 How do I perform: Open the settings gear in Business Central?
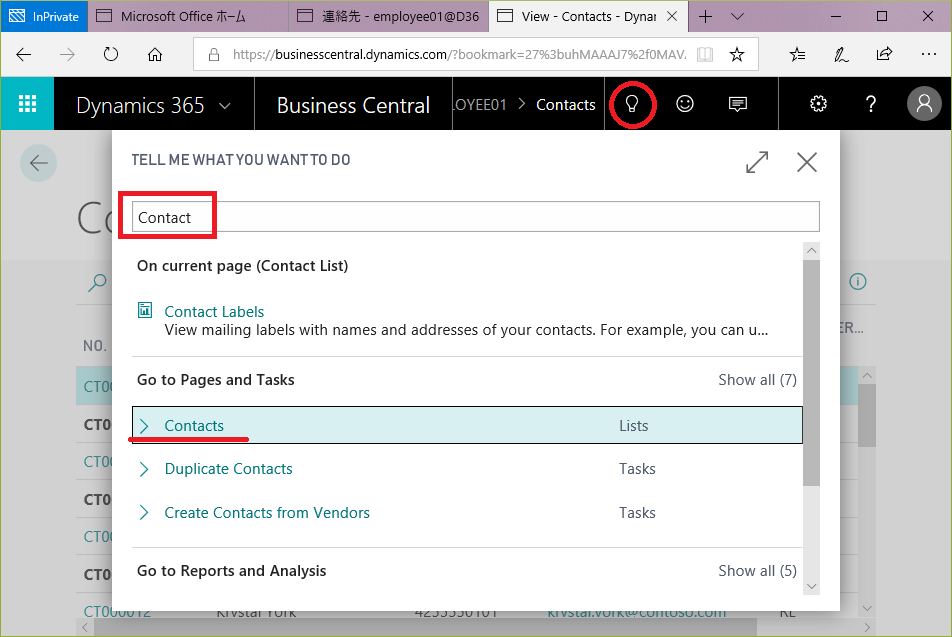pos(818,104)
